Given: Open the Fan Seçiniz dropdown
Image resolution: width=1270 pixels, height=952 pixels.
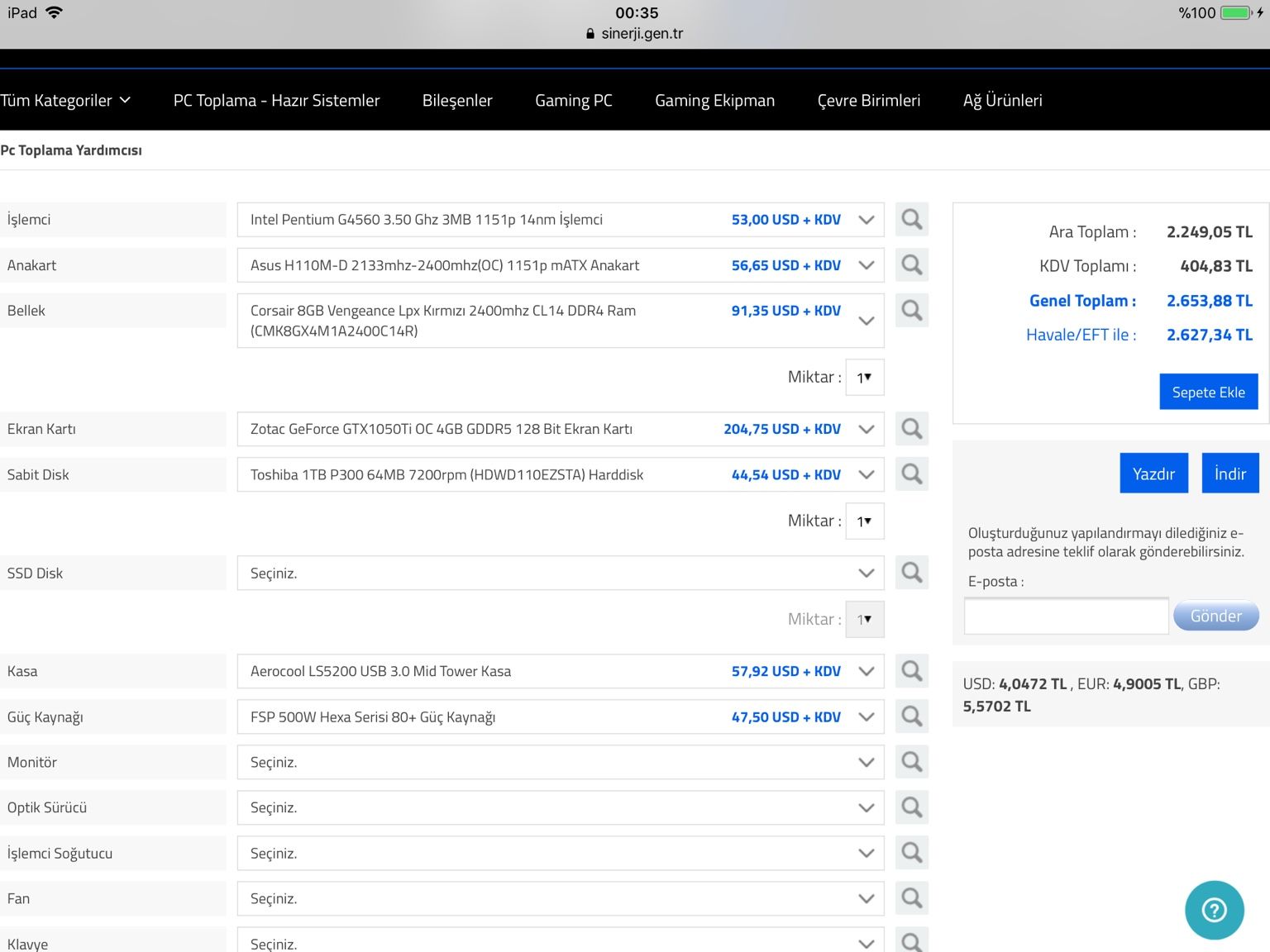Looking at the screenshot, I should [561, 898].
